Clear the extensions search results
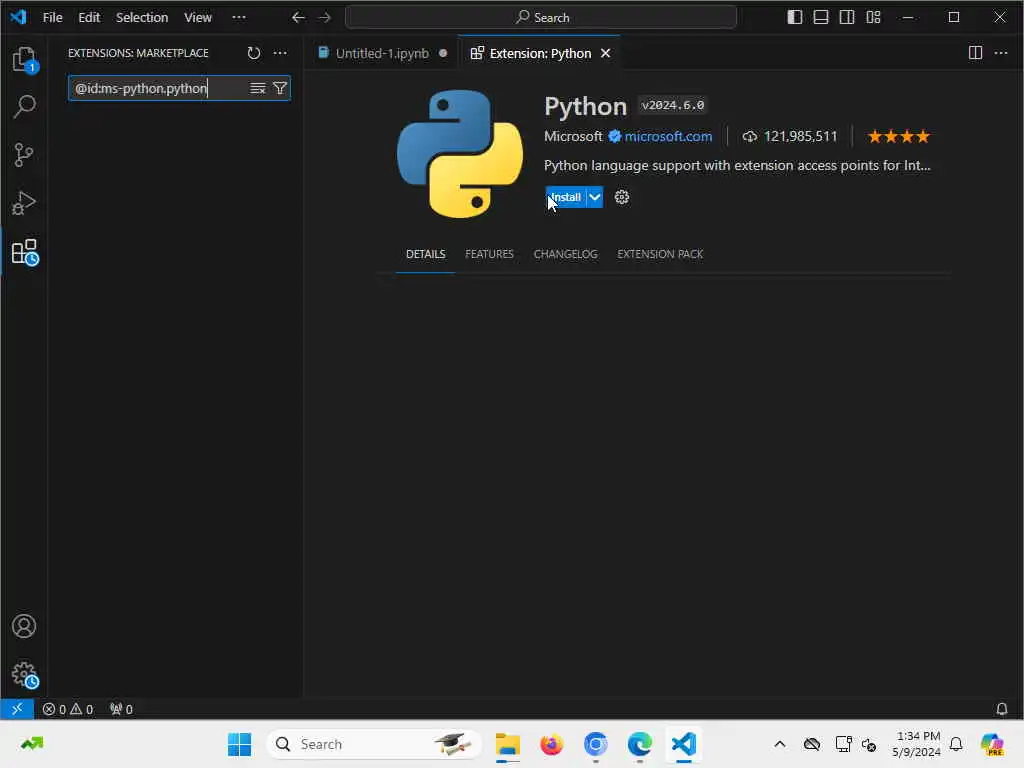This screenshot has height=768, width=1024. pos(258,88)
